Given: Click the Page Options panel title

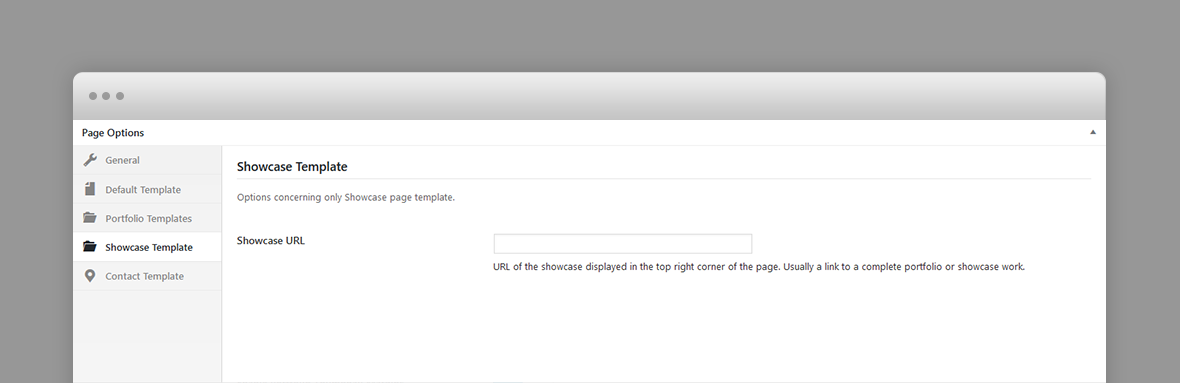Looking at the screenshot, I should 113,132.
